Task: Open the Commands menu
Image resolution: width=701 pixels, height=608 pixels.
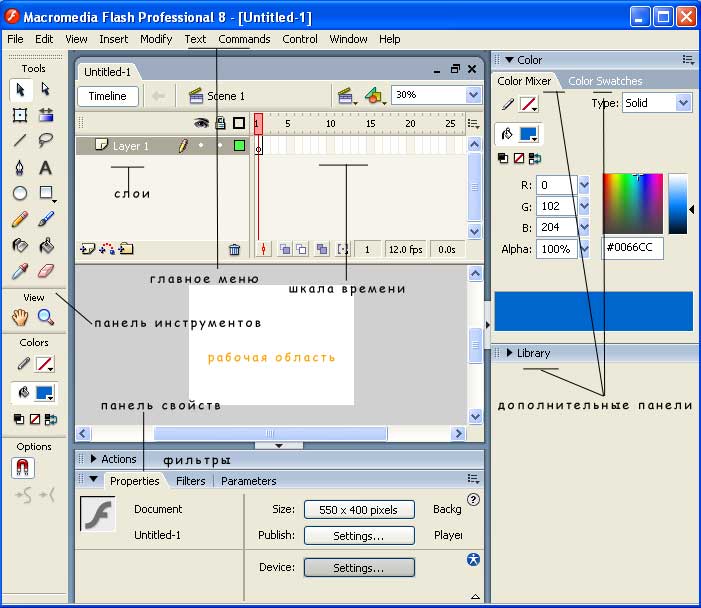Action: (x=244, y=39)
